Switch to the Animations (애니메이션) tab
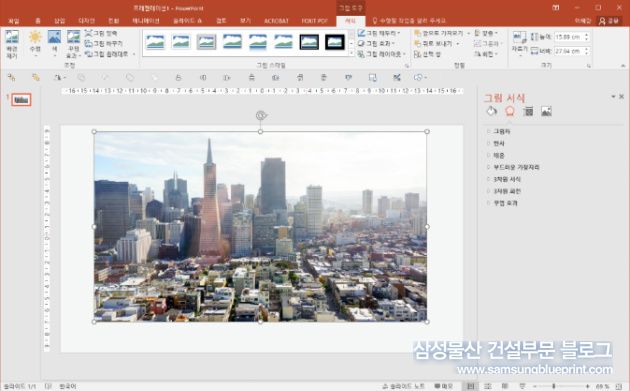Image resolution: width=630 pixels, height=391 pixels. (x=146, y=21)
